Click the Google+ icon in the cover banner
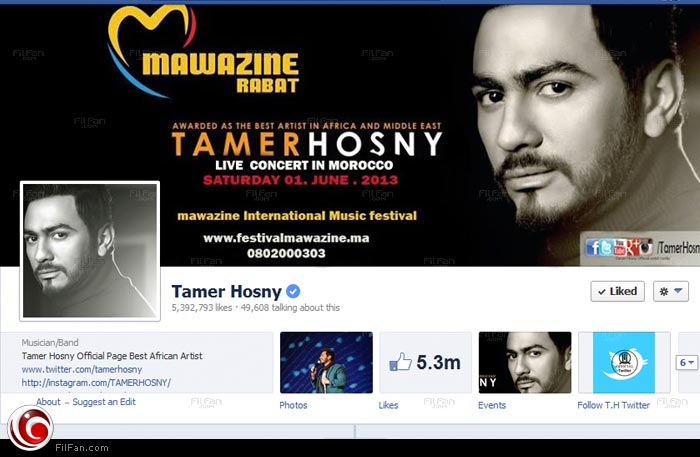 click(x=633, y=247)
